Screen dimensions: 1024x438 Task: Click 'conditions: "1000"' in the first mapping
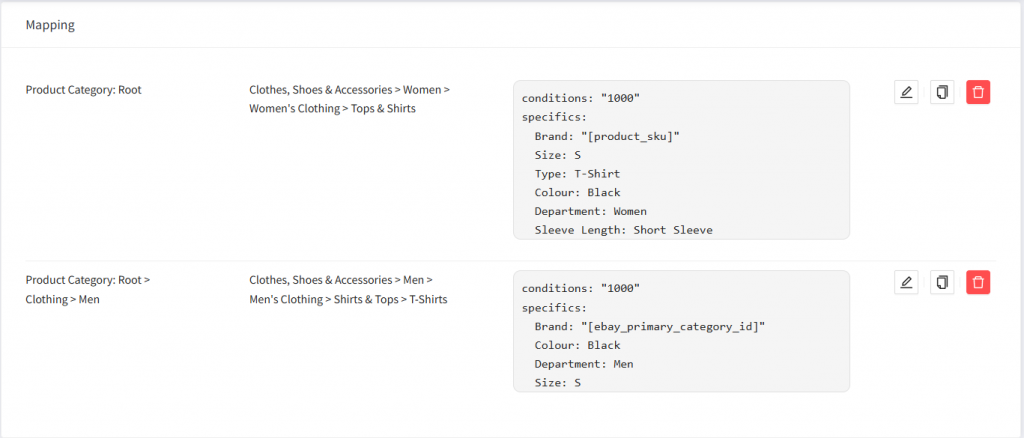coord(580,98)
